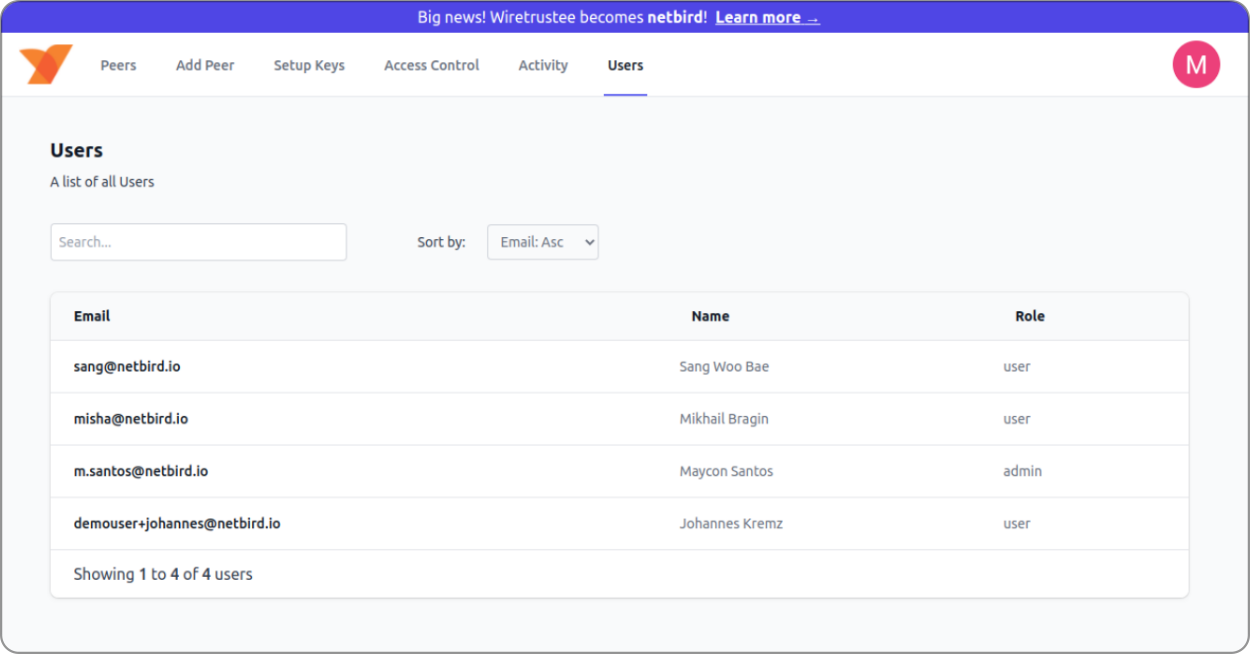Select the sang@netbird.io user row
The image size is (1250, 654).
pyautogui.click(x=127, y=367)
